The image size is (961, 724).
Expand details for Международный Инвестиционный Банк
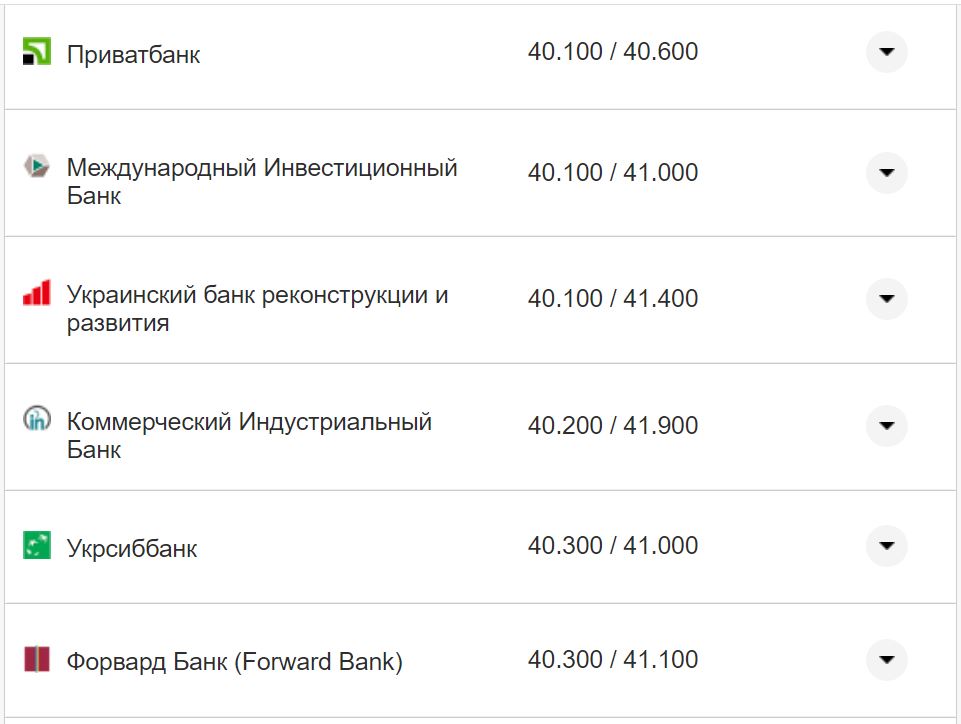[886, 172]
